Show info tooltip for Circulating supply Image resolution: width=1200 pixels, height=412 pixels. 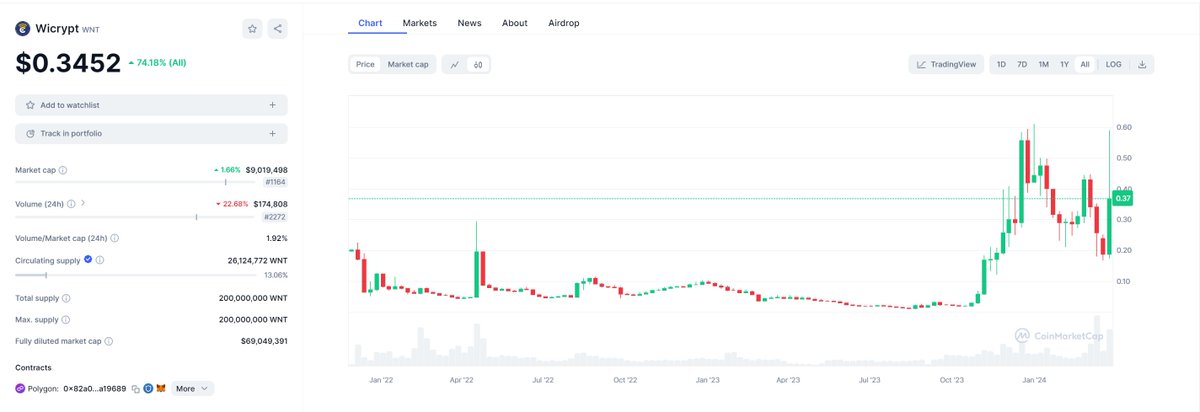102,260
